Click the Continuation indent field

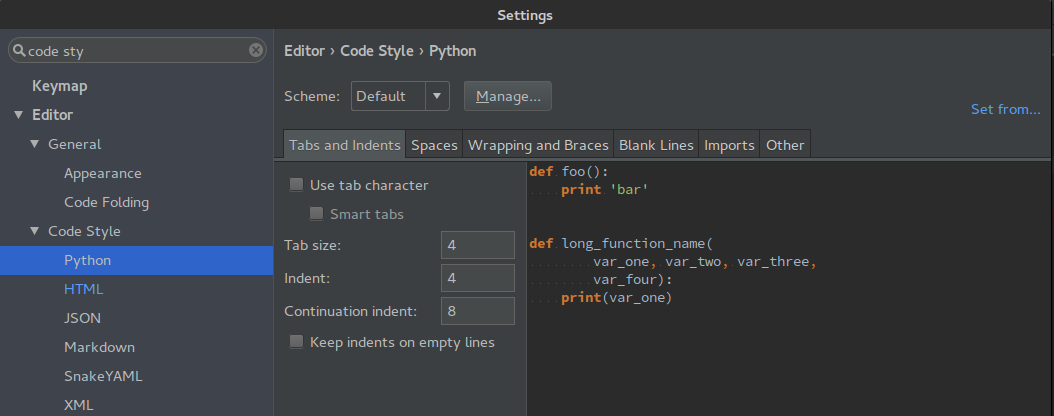[x=478, y=311]
